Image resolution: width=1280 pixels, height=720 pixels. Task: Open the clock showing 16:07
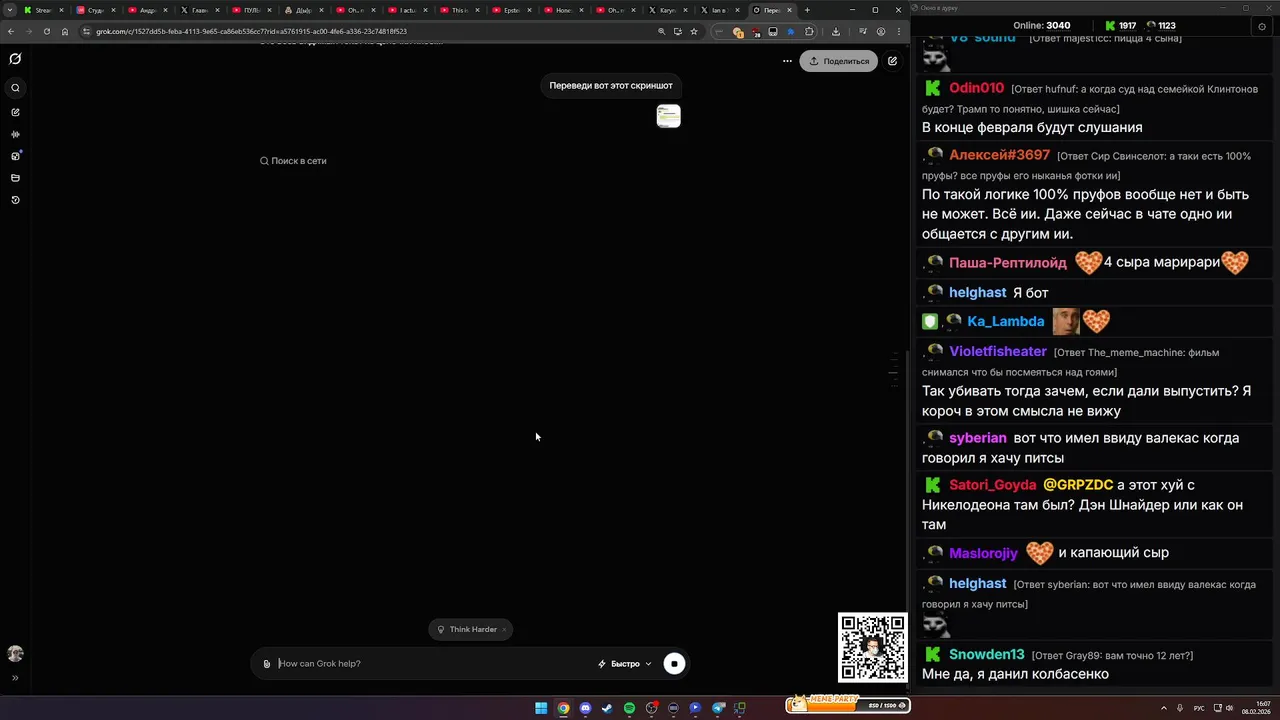1256,708
